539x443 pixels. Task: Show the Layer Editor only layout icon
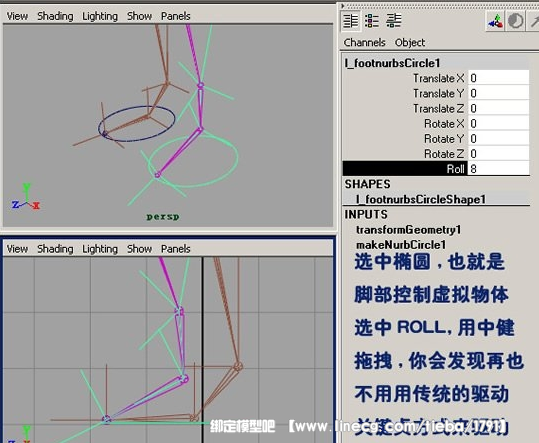tap(372, 21)
